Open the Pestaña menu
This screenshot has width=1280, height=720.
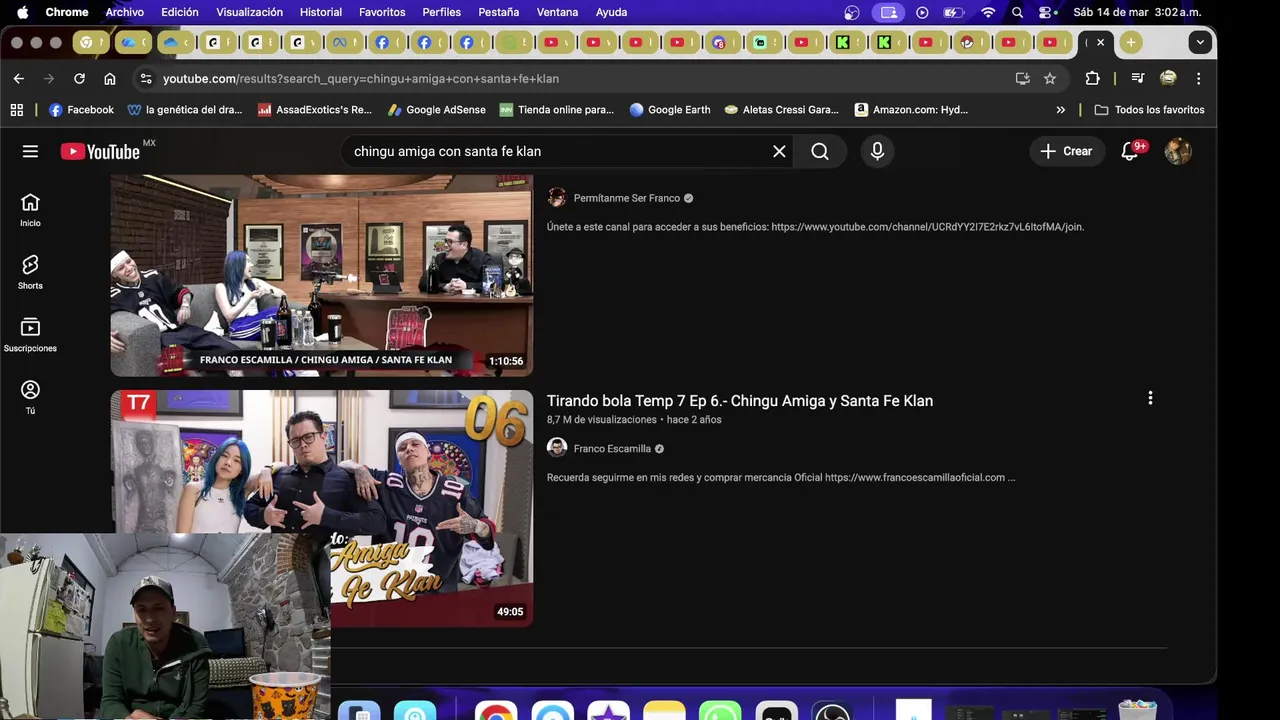click(498, 12)
